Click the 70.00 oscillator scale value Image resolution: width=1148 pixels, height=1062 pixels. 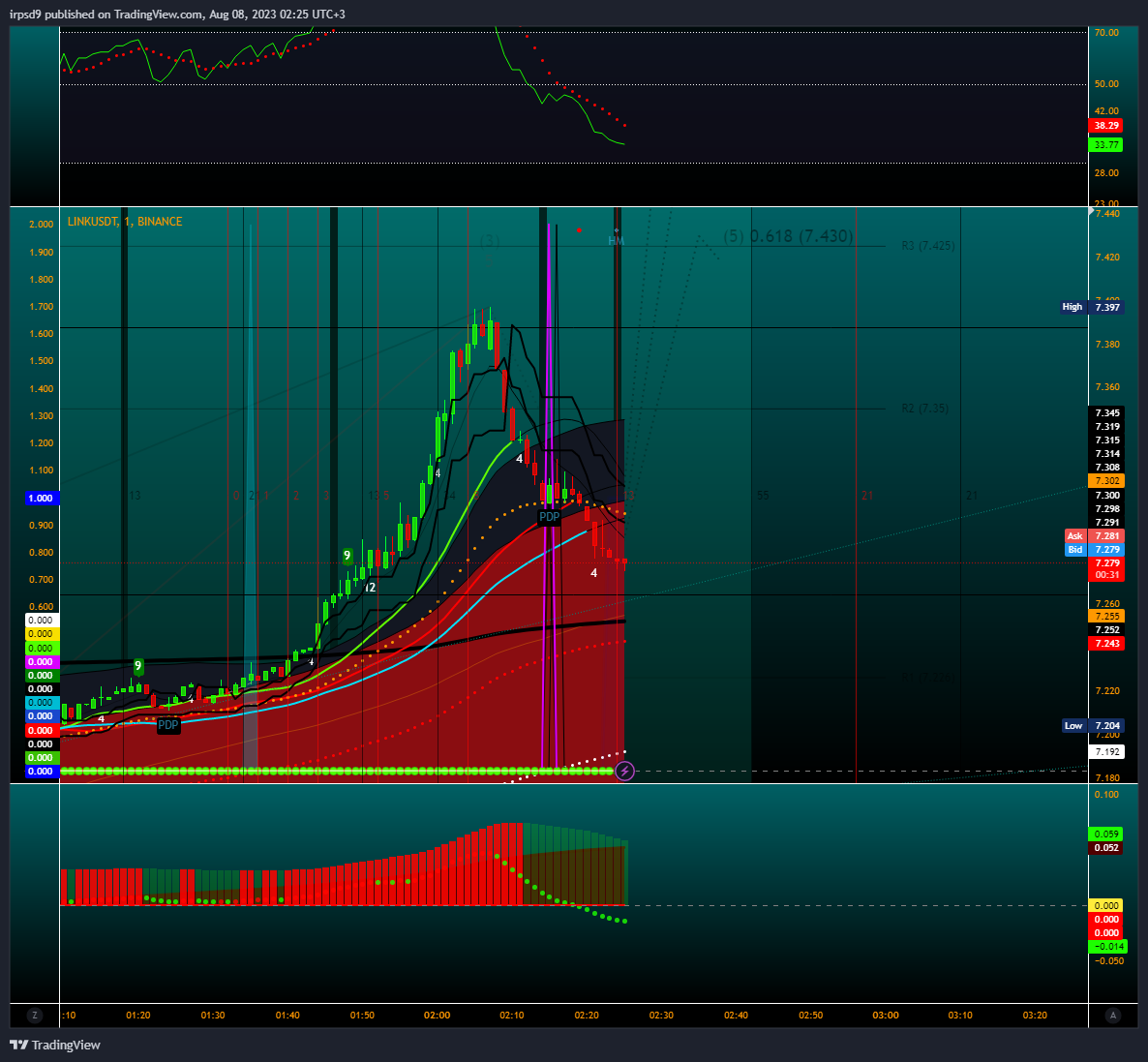point(1106,33)
